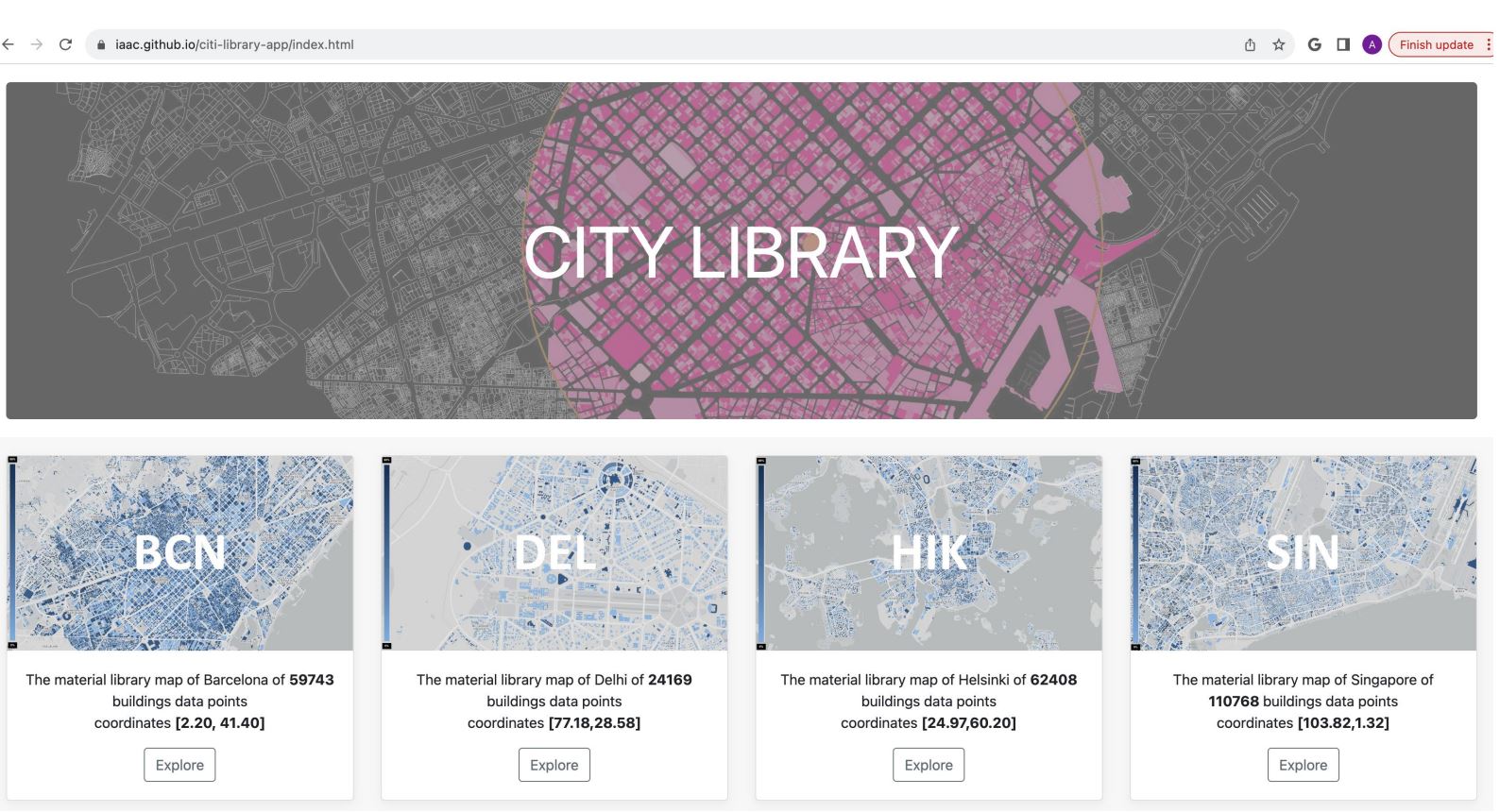Viewport: 1500px width, 812px height.
Task: Click the Google account G icon
Action: [1314, 44]
